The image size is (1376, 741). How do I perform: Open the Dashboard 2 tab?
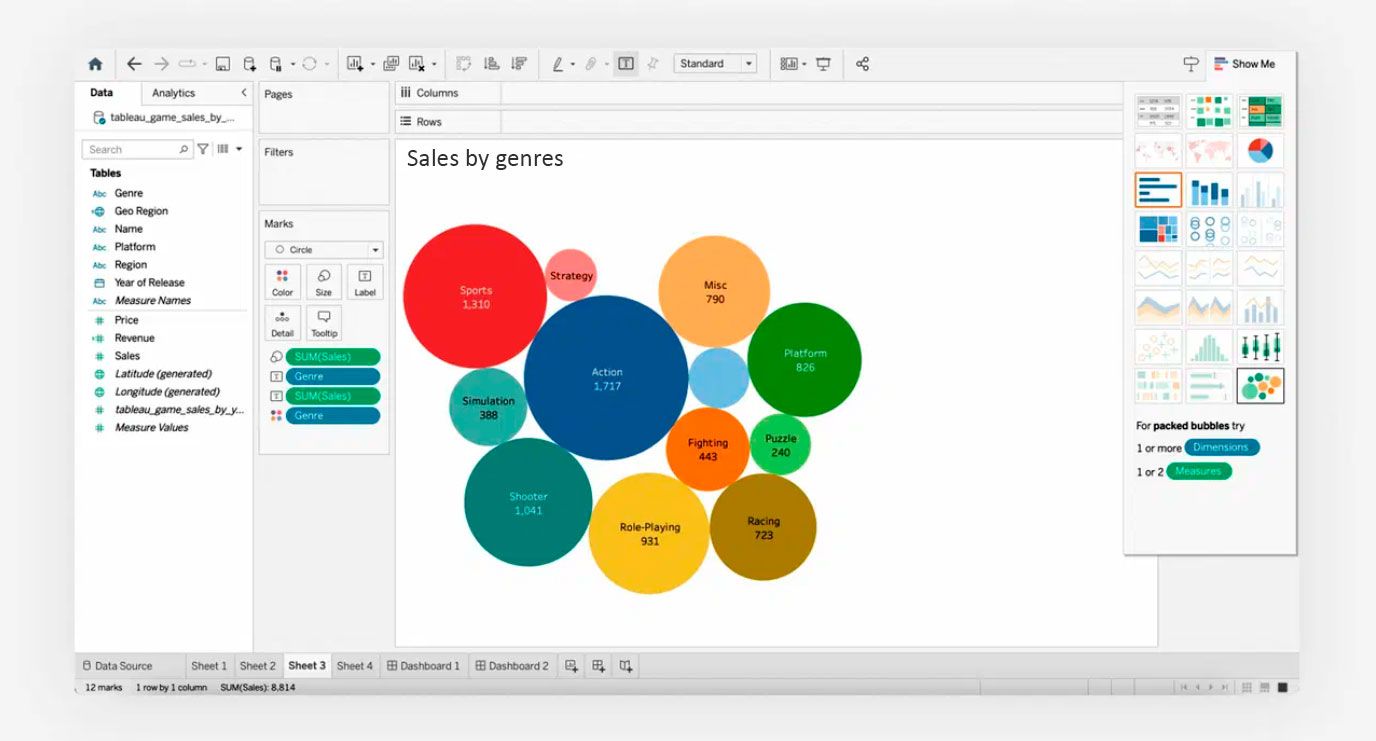512,666
